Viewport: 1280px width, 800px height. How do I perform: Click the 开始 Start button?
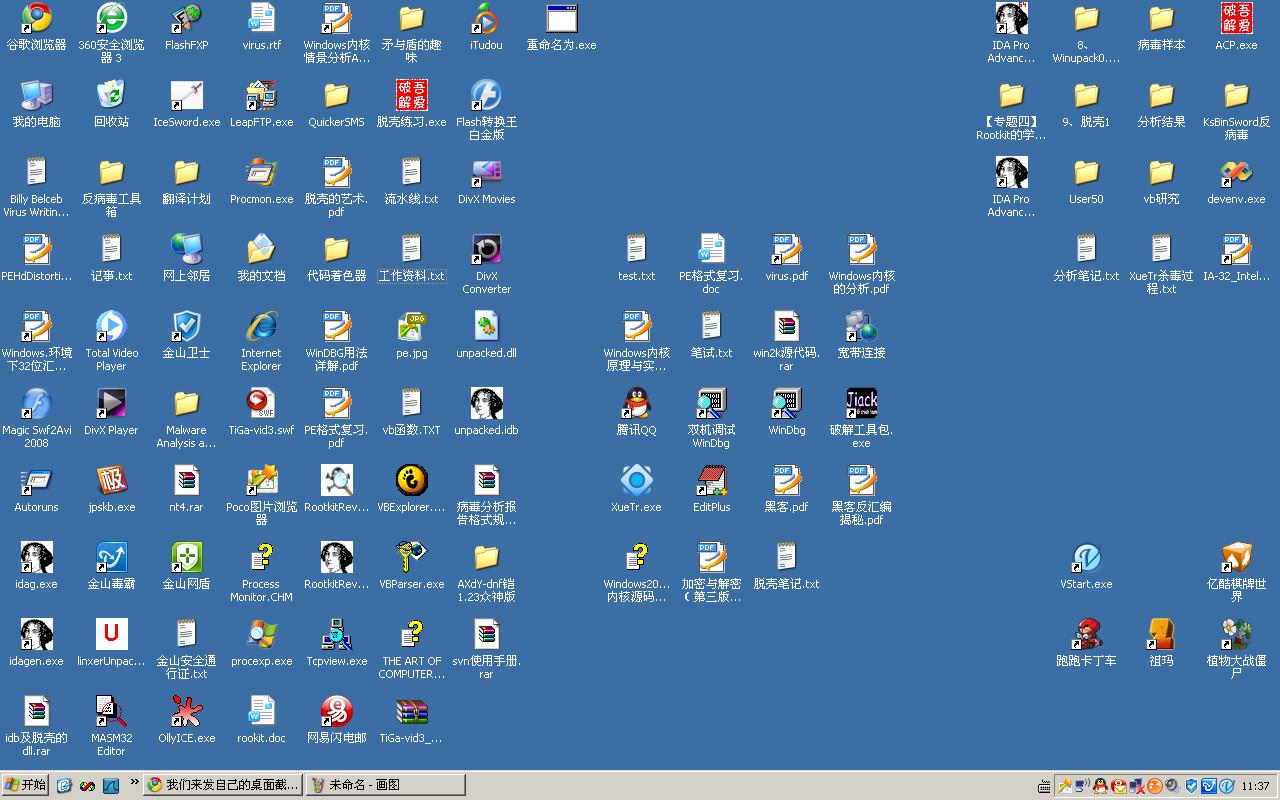[x=26, y=785]
